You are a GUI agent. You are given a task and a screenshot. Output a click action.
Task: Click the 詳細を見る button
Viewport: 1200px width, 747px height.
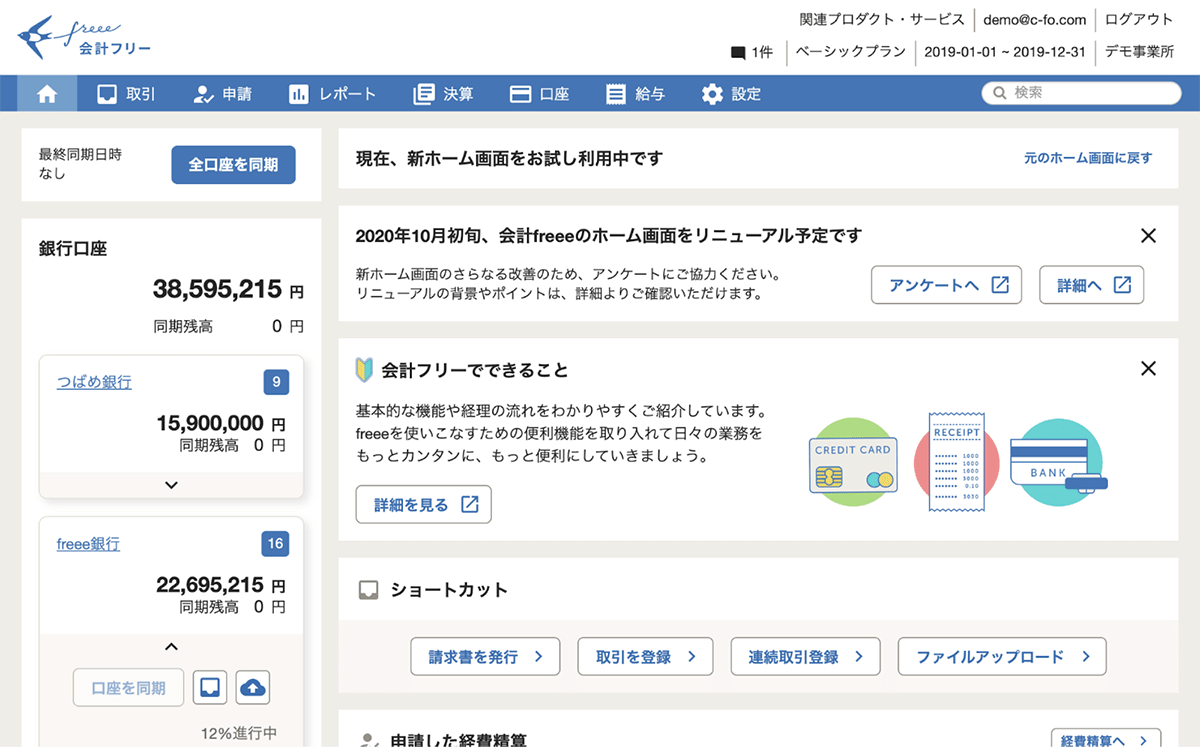coord(424,505)
